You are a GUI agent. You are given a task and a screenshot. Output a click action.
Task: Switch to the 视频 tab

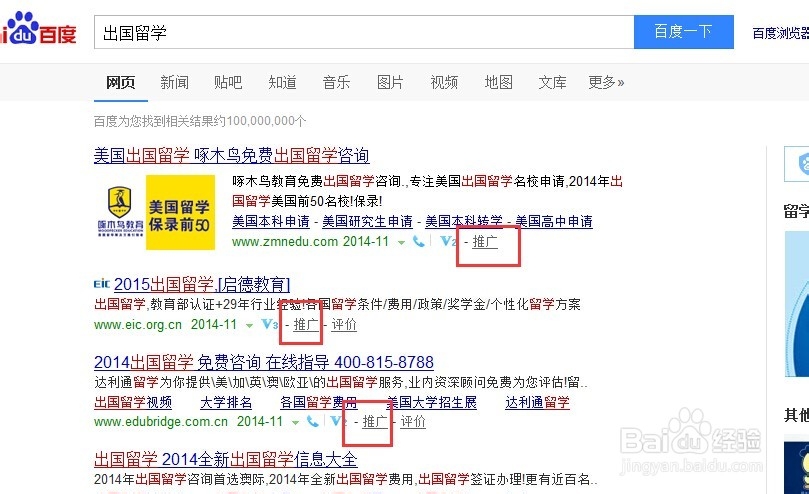click(444, 82)
